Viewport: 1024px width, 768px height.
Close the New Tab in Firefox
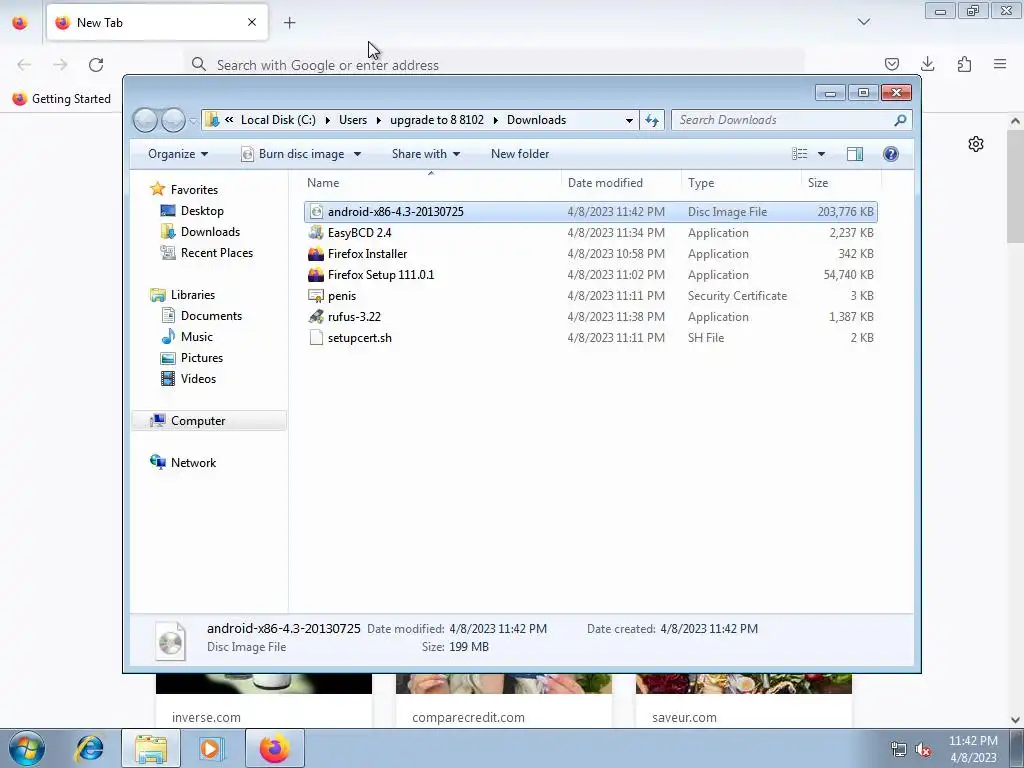pyautogui.click(x=251, y=22)
